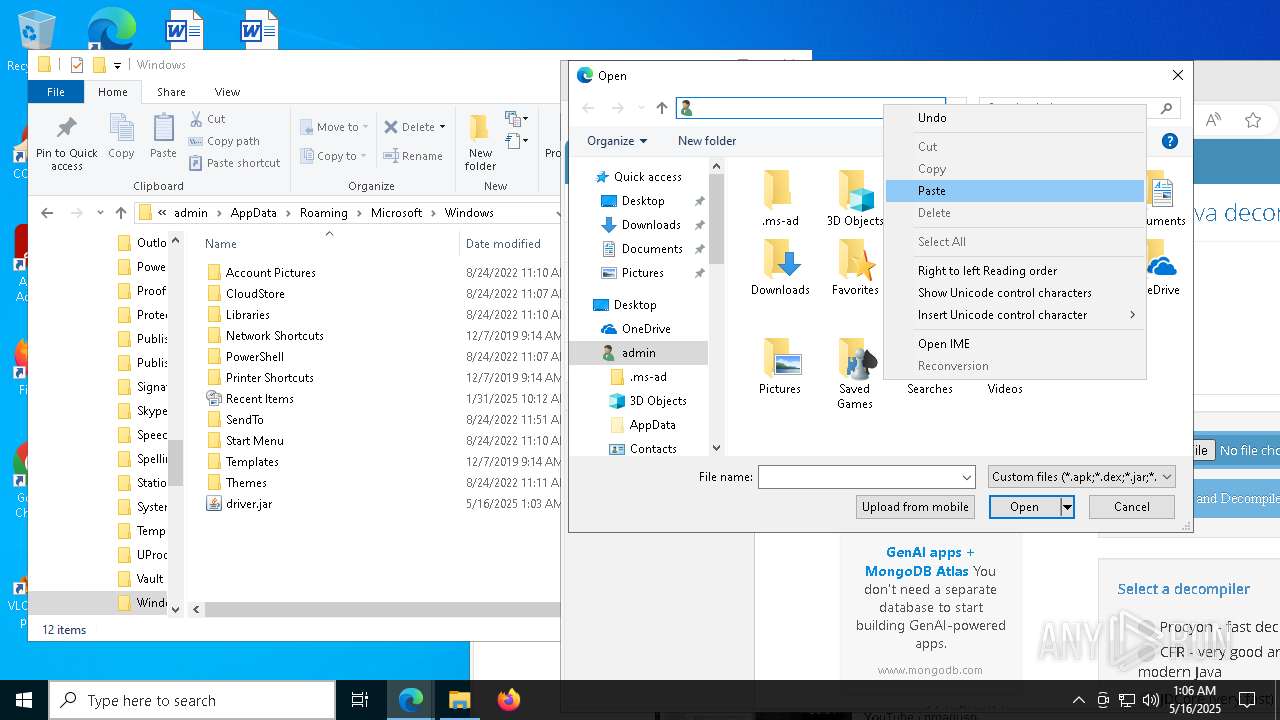Image resolution: width=1280 pixels, height=720 pixels.
Task: Click the File name input field
Action: point(858,477)
